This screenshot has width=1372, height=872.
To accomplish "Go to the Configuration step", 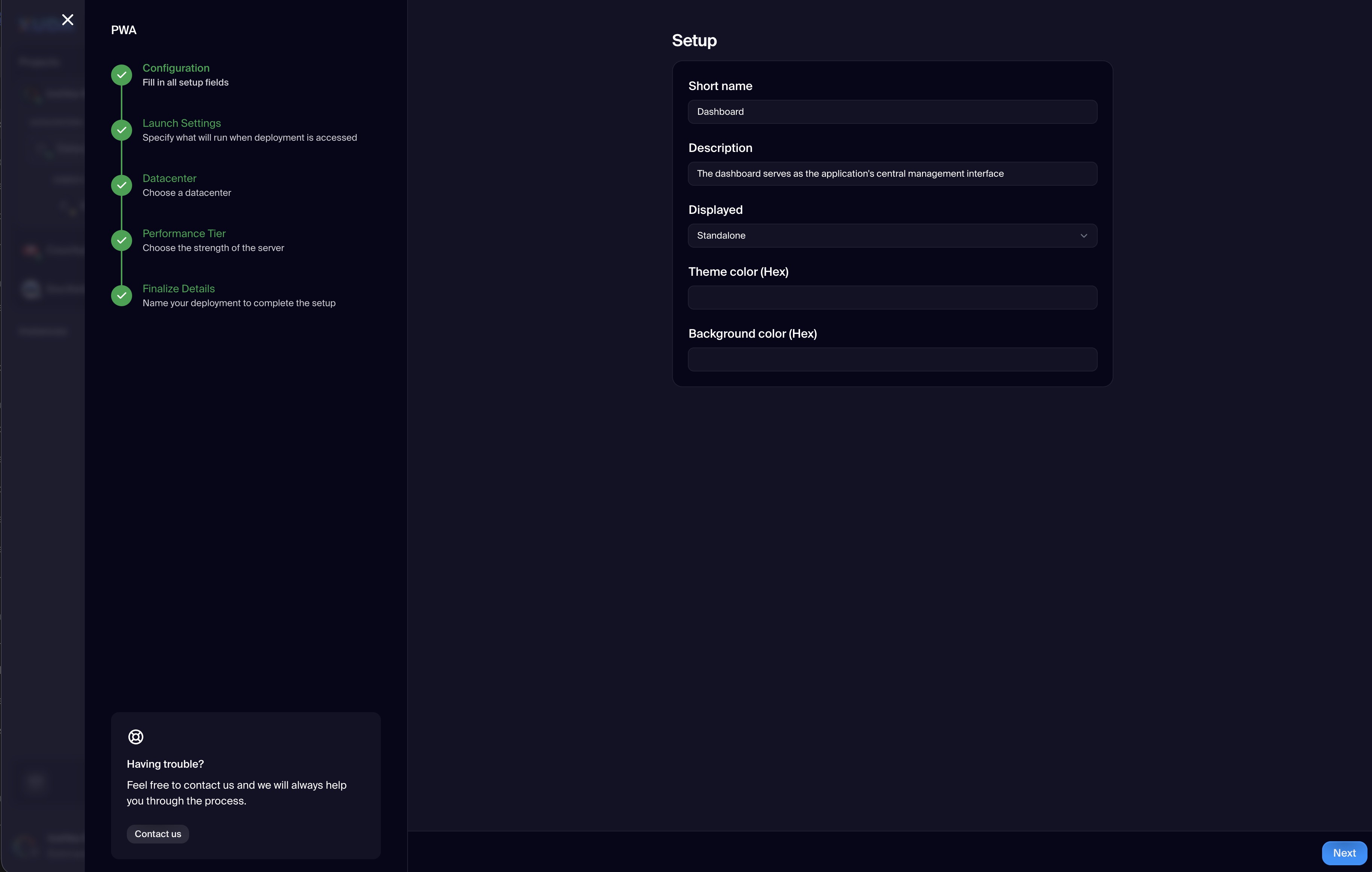I will click(x=176, y=68).
